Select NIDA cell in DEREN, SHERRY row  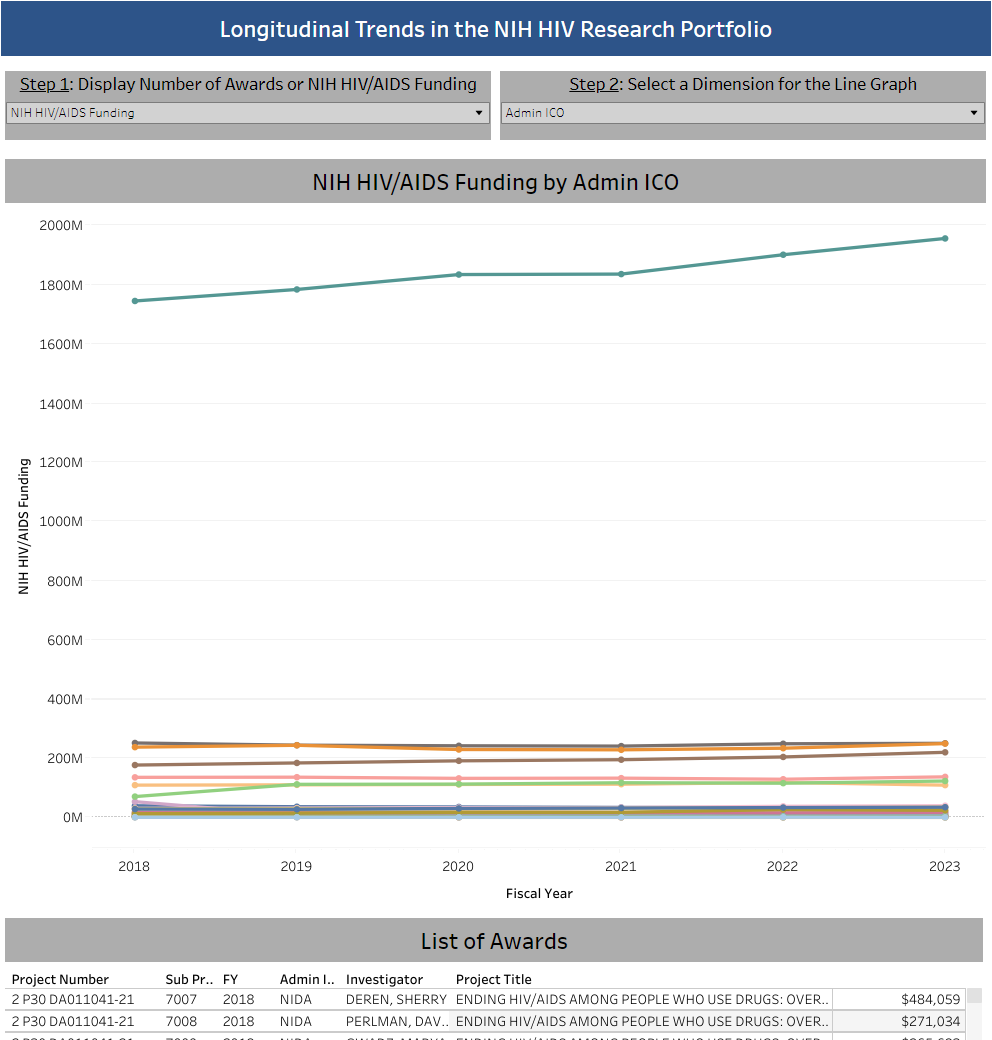pyautogui.click(x=296, y=1000)
